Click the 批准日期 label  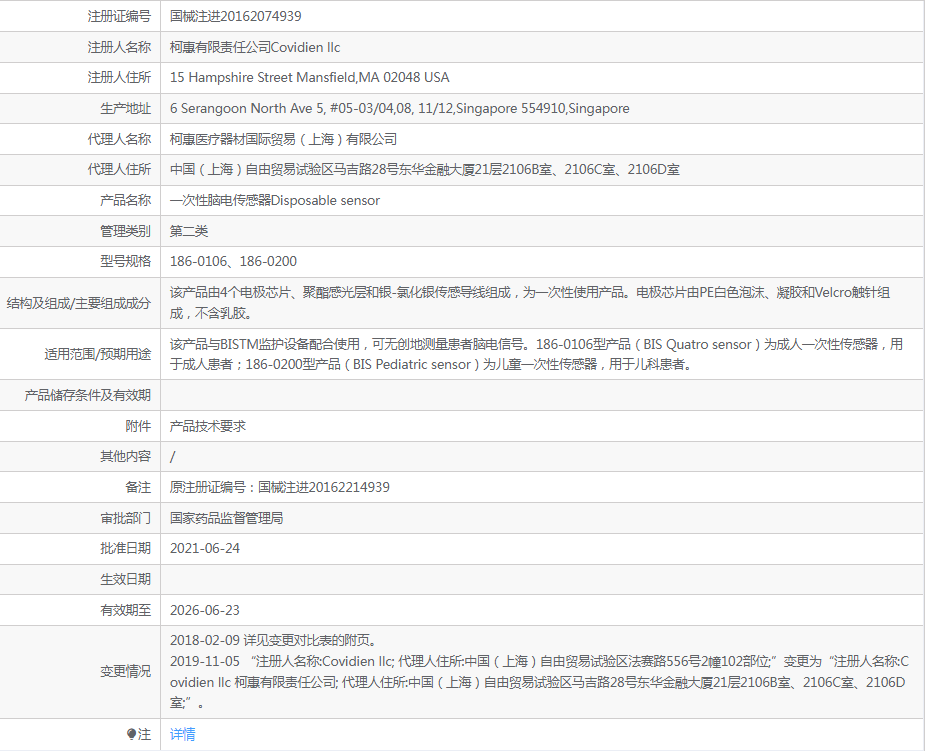(x=125, y=548)
